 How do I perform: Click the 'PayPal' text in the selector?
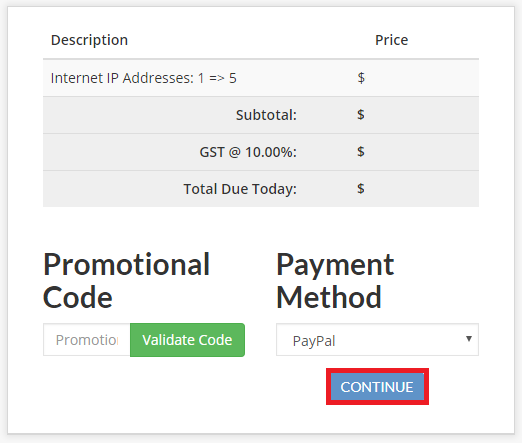(x=314, y=341)
